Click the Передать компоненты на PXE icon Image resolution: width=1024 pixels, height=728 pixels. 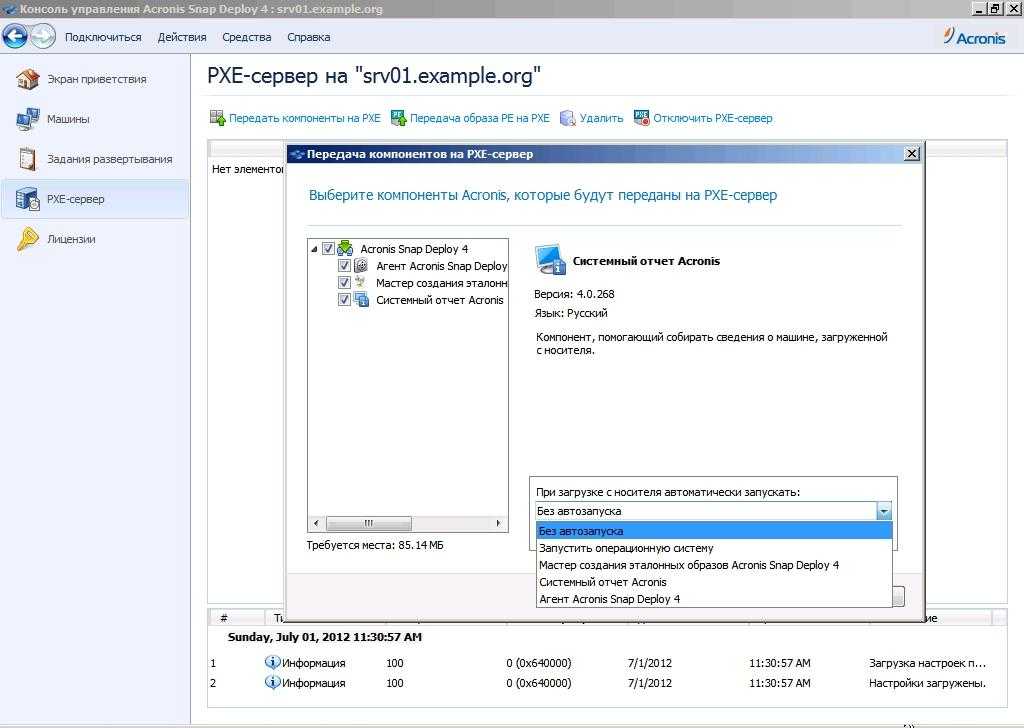click(217, 118)
